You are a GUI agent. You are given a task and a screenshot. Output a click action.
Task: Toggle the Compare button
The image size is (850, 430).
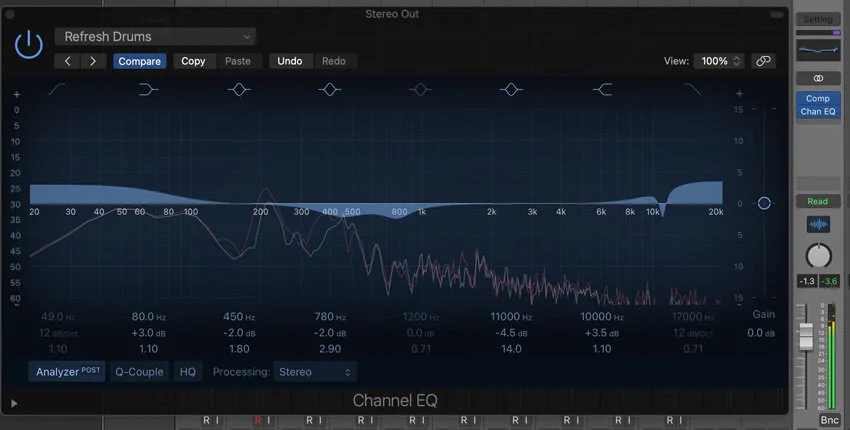[x=139, y=61]
